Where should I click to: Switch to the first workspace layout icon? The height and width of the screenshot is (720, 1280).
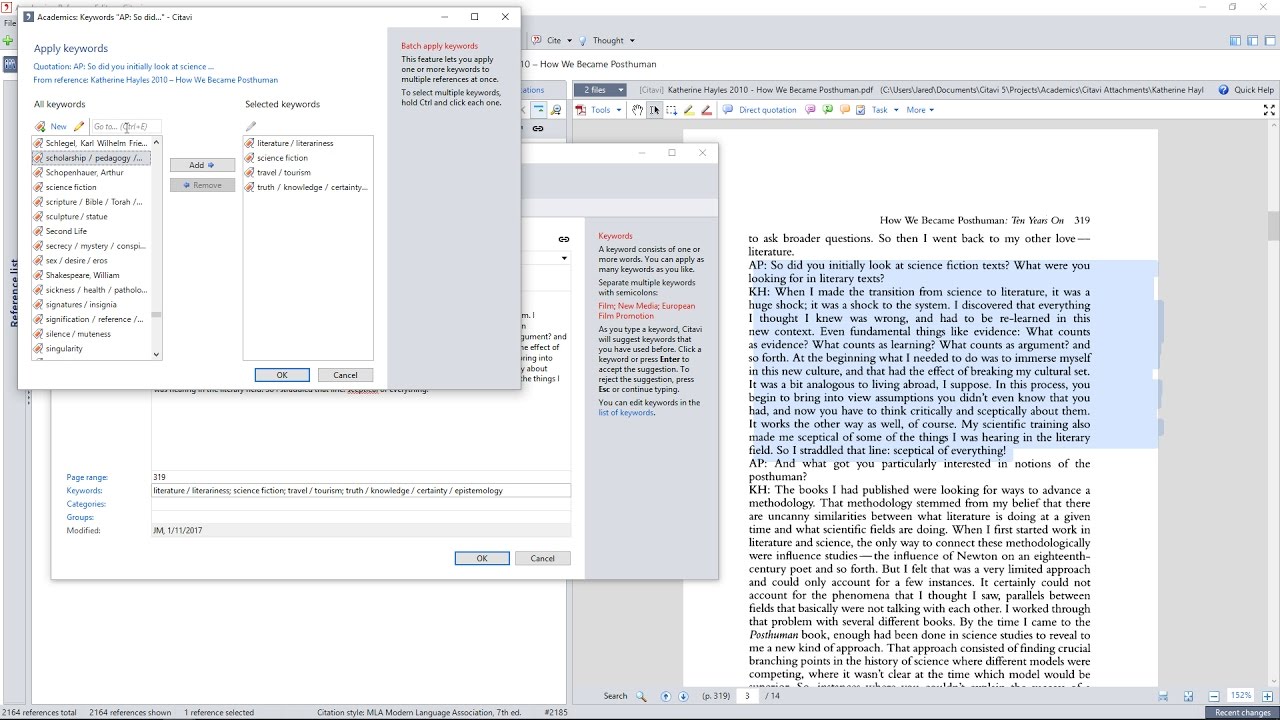click(1236, 40)
